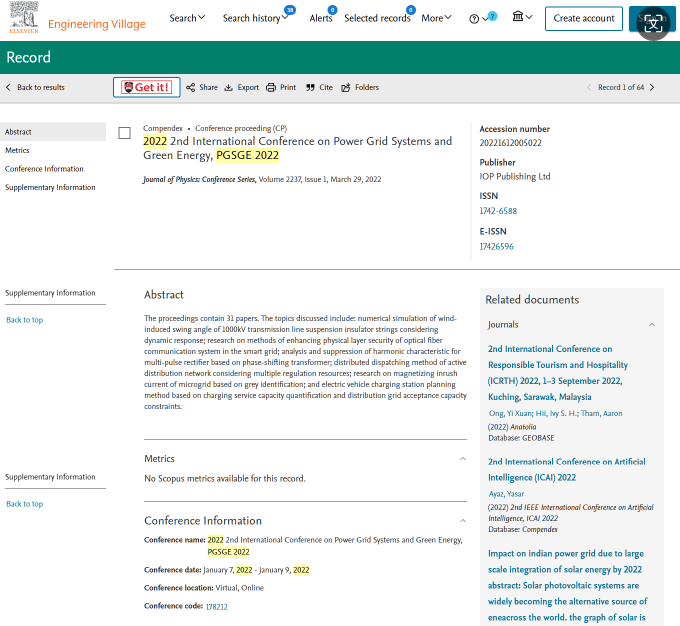Click the Engineering Village home link
This screenshot has height=626, width=680.
point(97,24)
